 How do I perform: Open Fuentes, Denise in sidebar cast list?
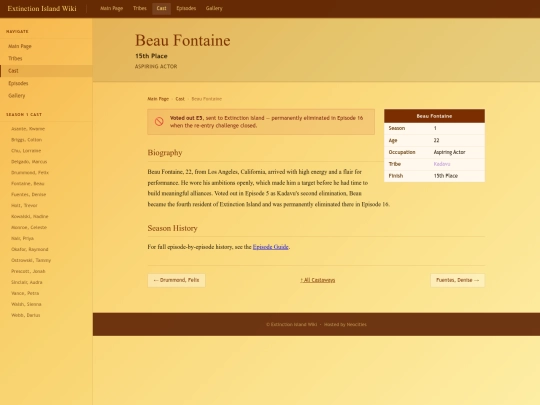click(29, 195)
